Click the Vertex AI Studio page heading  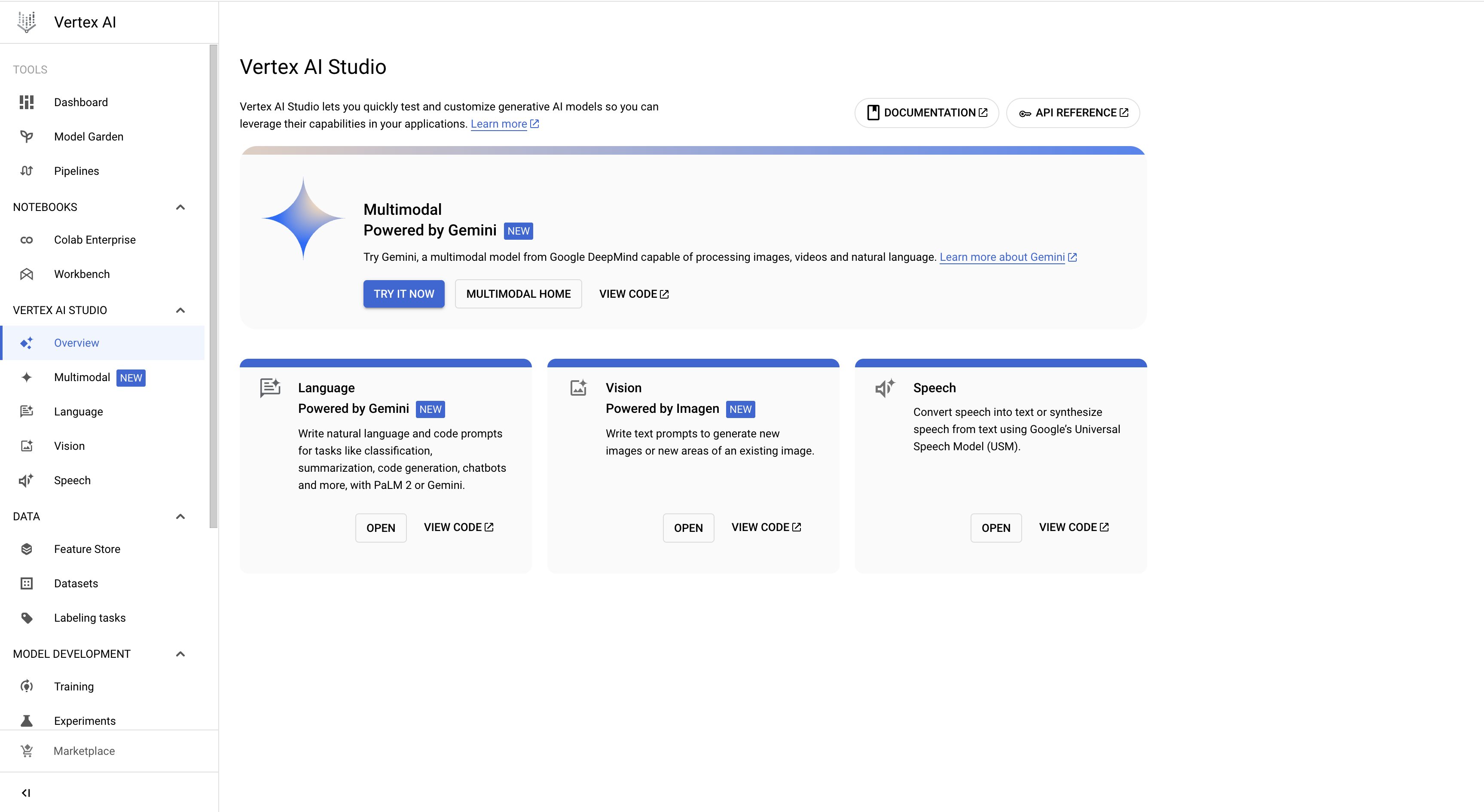[313, 67]
